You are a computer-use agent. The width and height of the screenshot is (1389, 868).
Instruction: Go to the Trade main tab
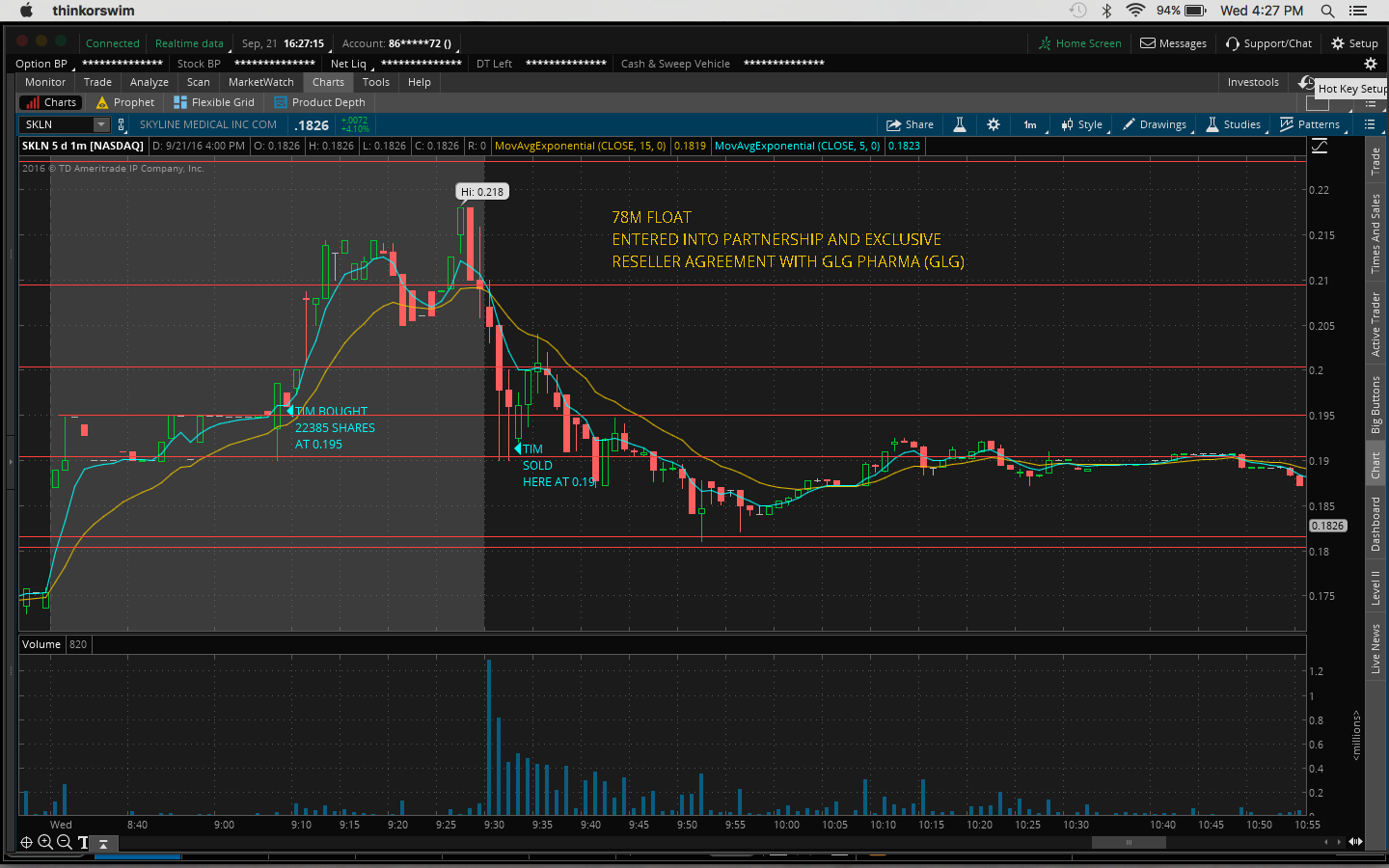[97, 82]
